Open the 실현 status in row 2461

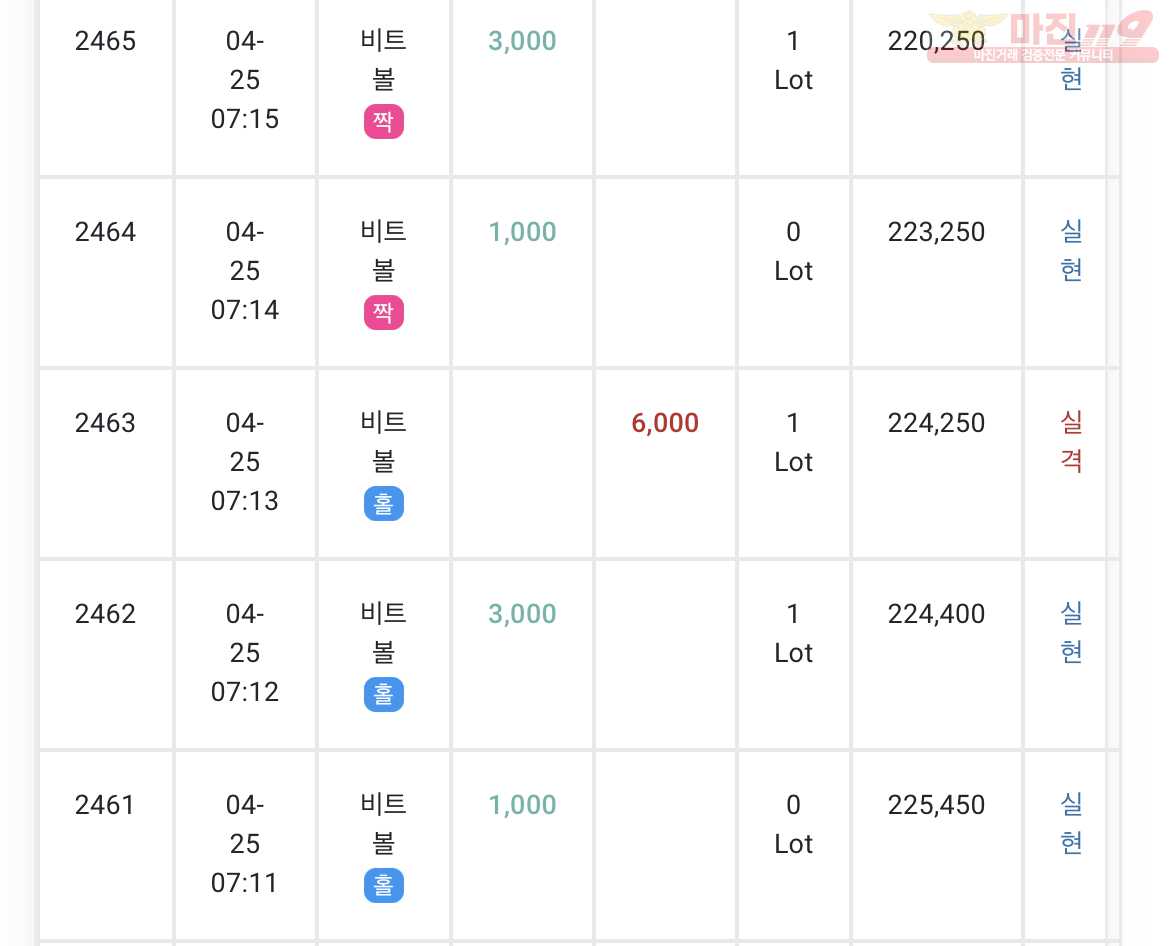pos(1072,824)
